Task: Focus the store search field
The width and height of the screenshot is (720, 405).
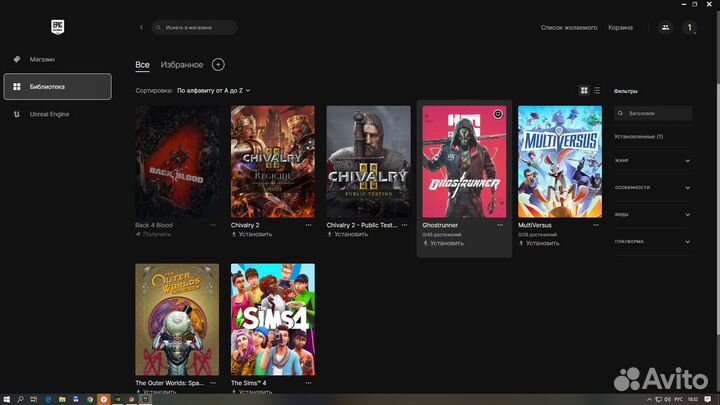Action: pyautogui.click(x=194, y=28)
